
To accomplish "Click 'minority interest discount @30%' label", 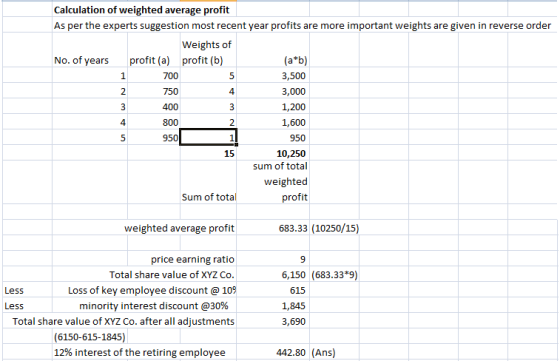I will click(154, 306).
